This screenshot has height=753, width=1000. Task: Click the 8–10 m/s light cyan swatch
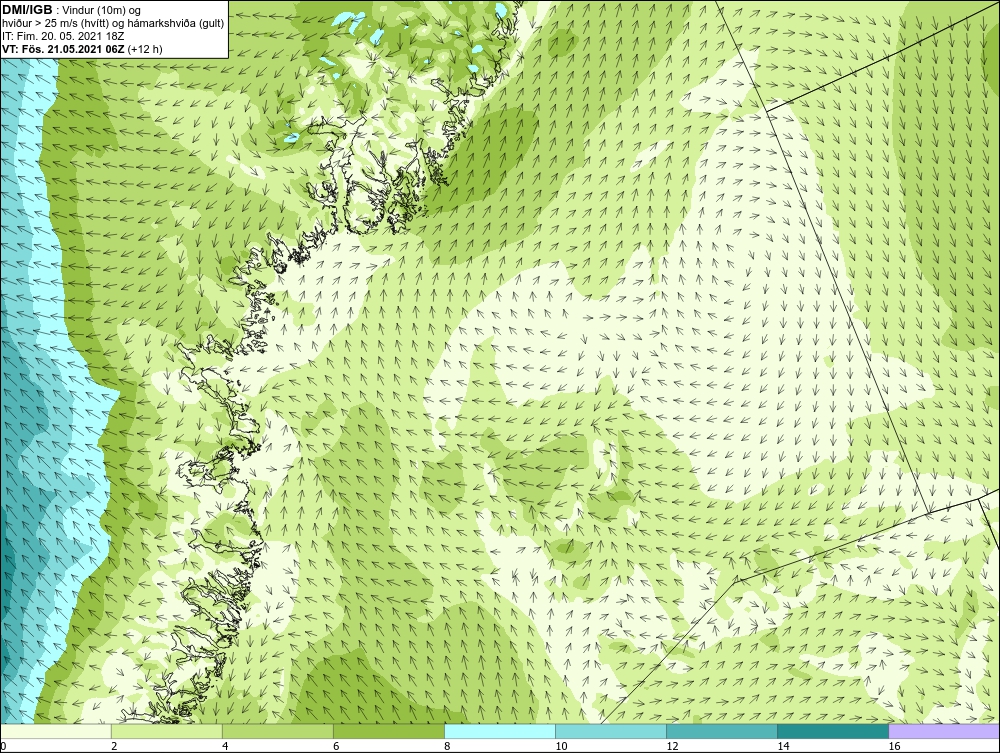click(499, 731)
